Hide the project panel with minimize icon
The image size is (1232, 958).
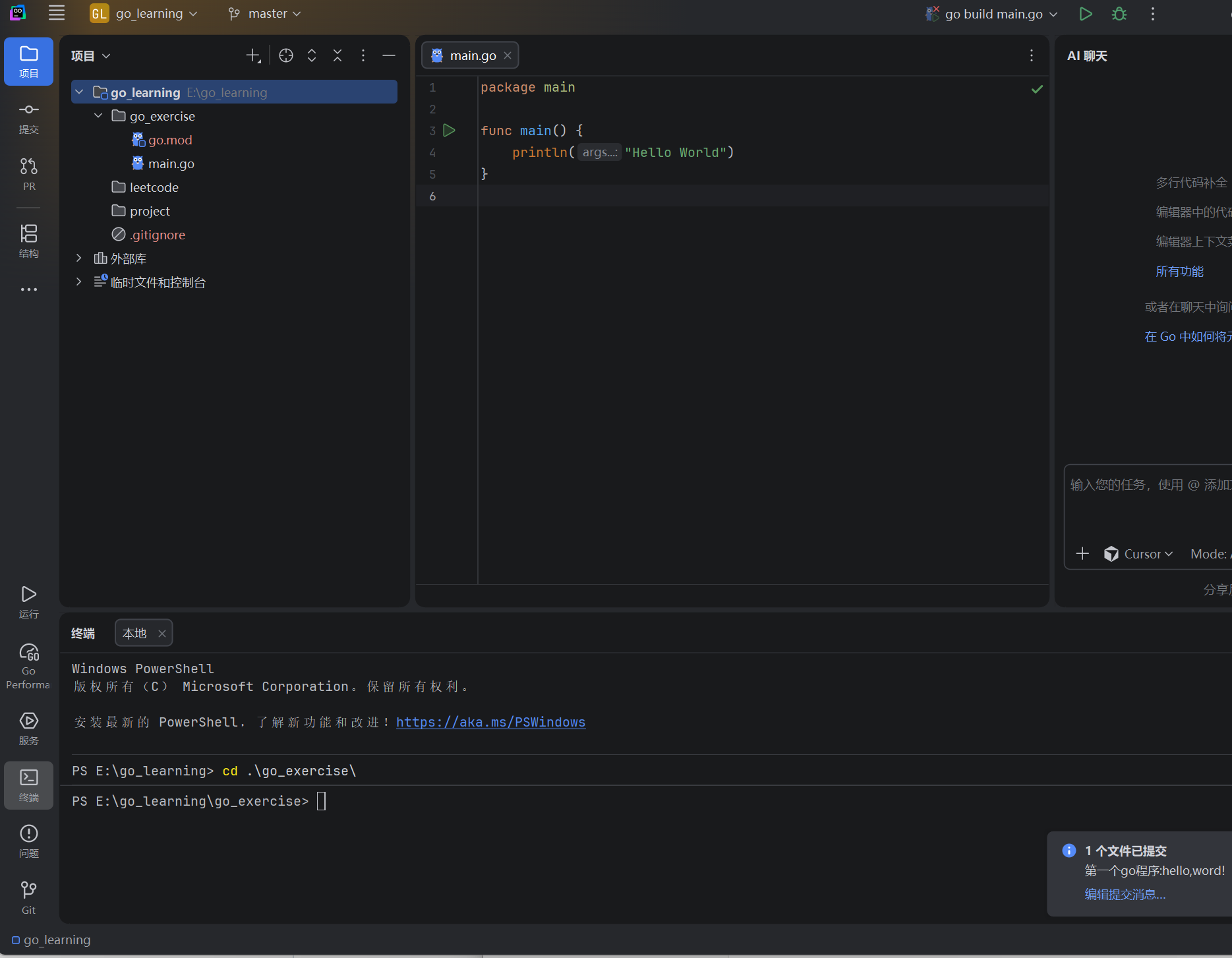[x=389, y=56]
